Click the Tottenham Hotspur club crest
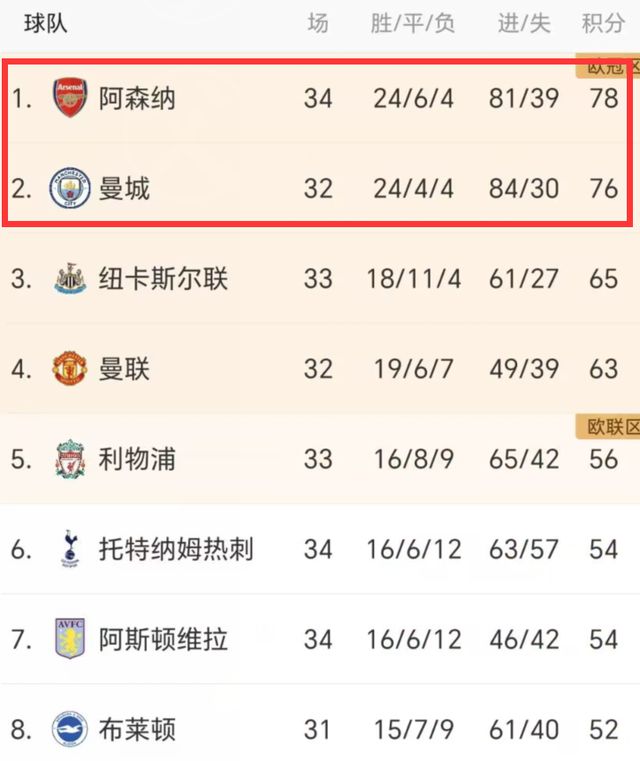640x761 pixels. [x=70, y=549]
